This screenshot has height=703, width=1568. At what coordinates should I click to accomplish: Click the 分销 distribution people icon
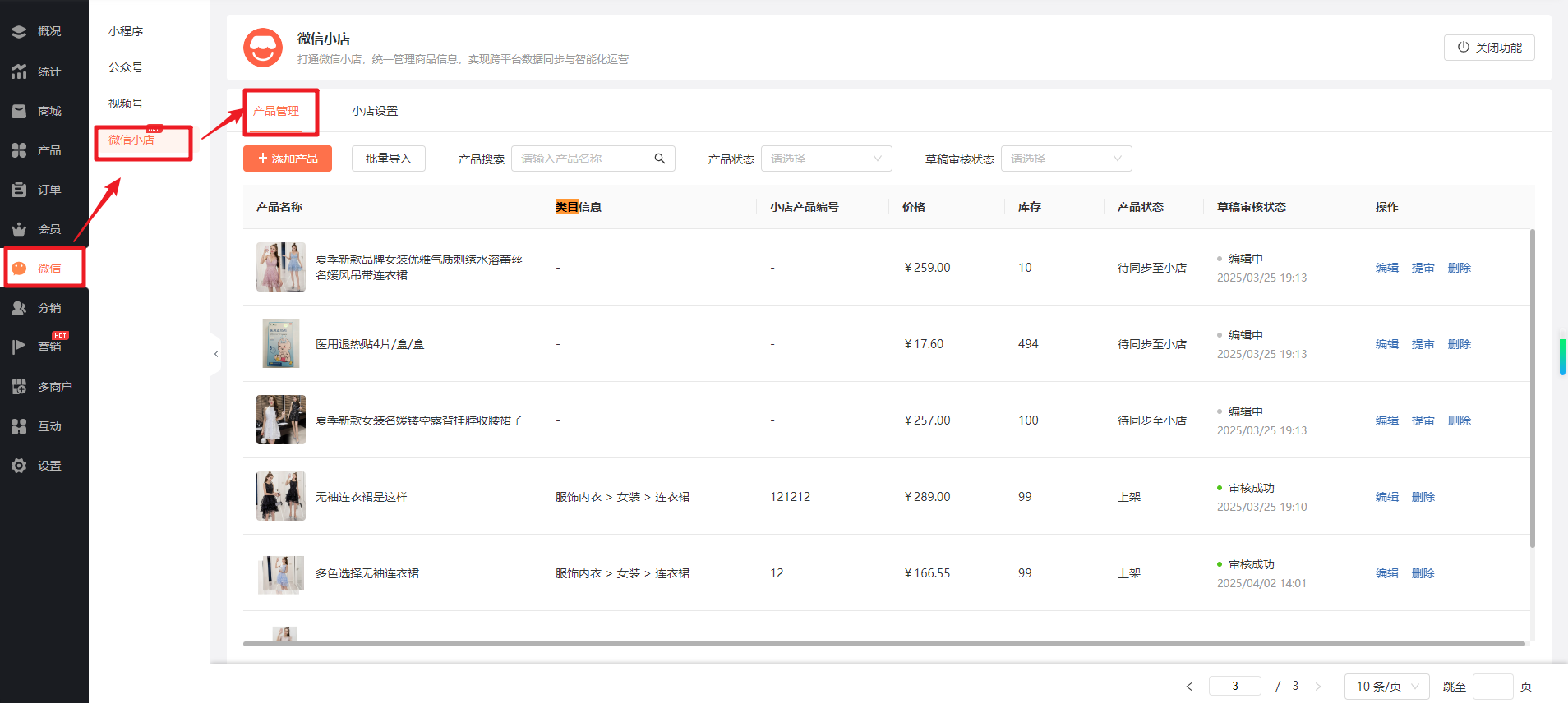[19, 308]
